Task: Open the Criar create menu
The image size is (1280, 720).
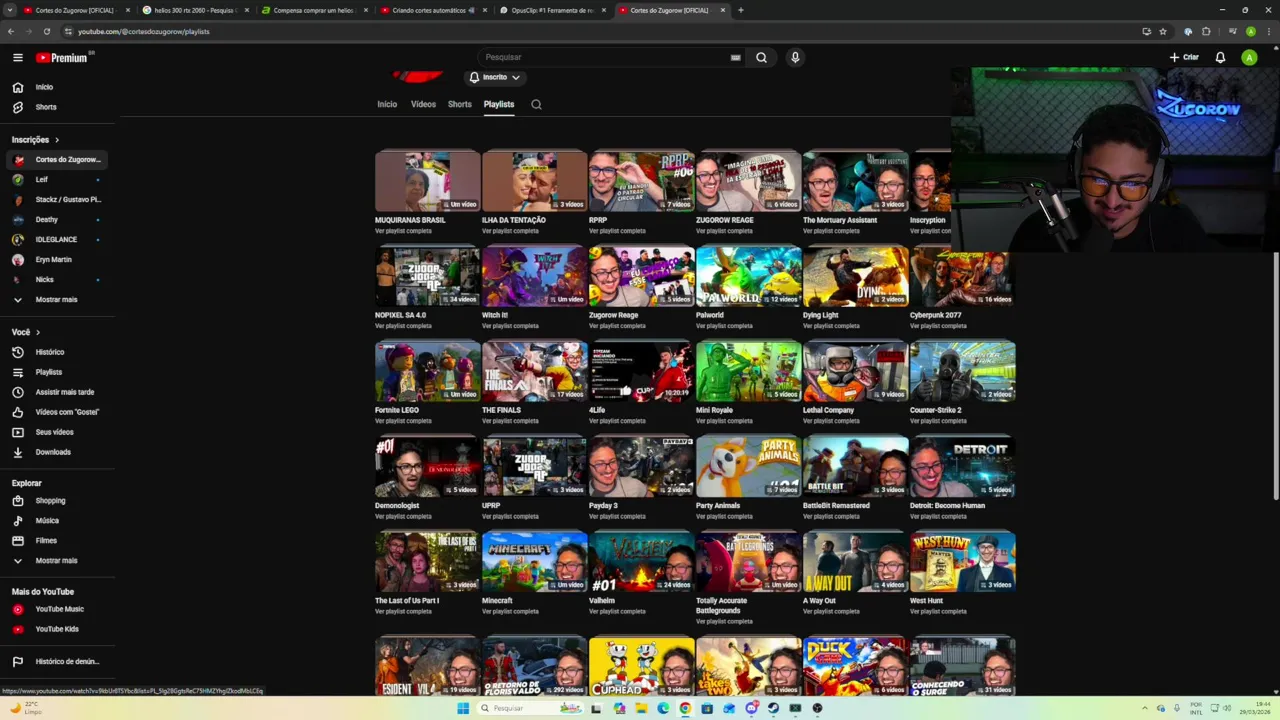Action: click(1184, 57)
